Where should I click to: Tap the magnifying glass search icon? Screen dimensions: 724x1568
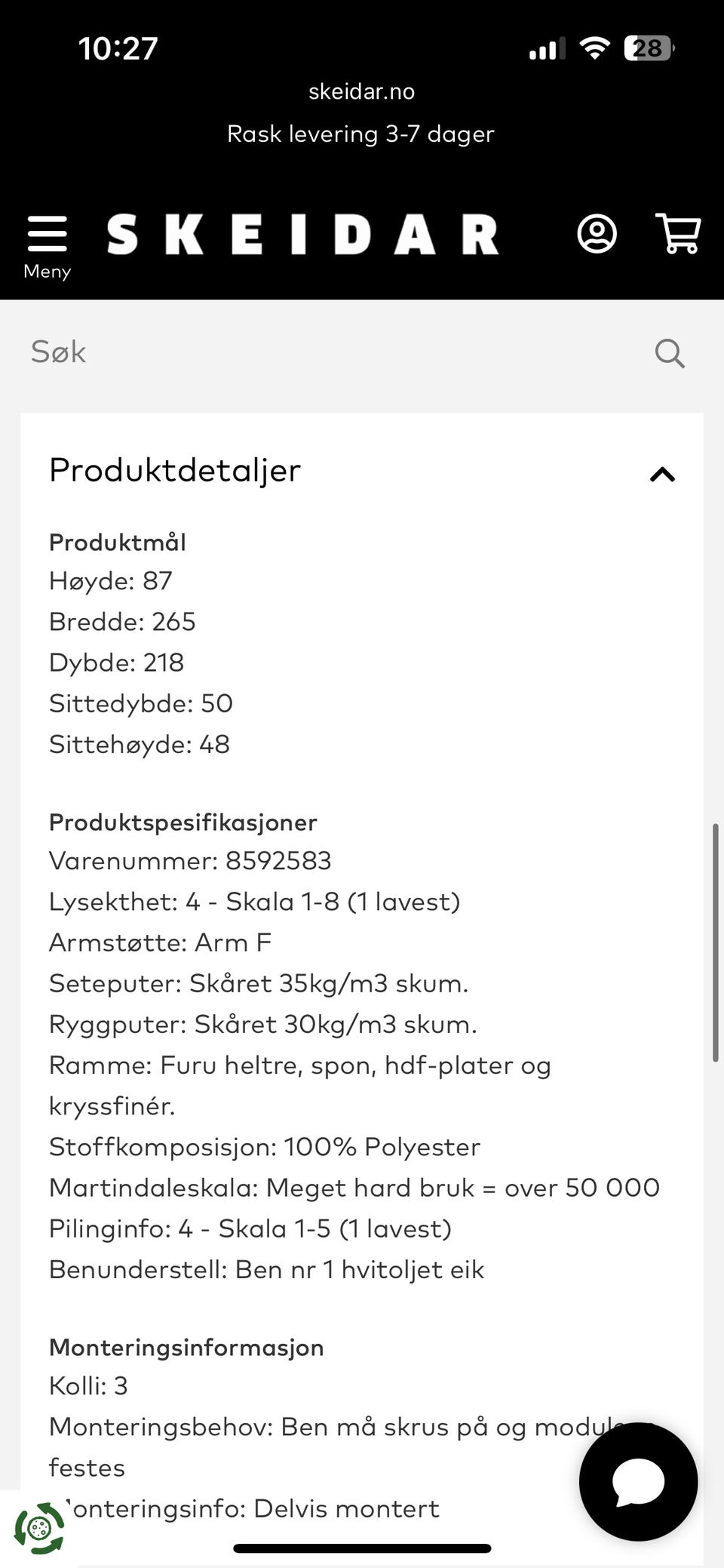670,352
